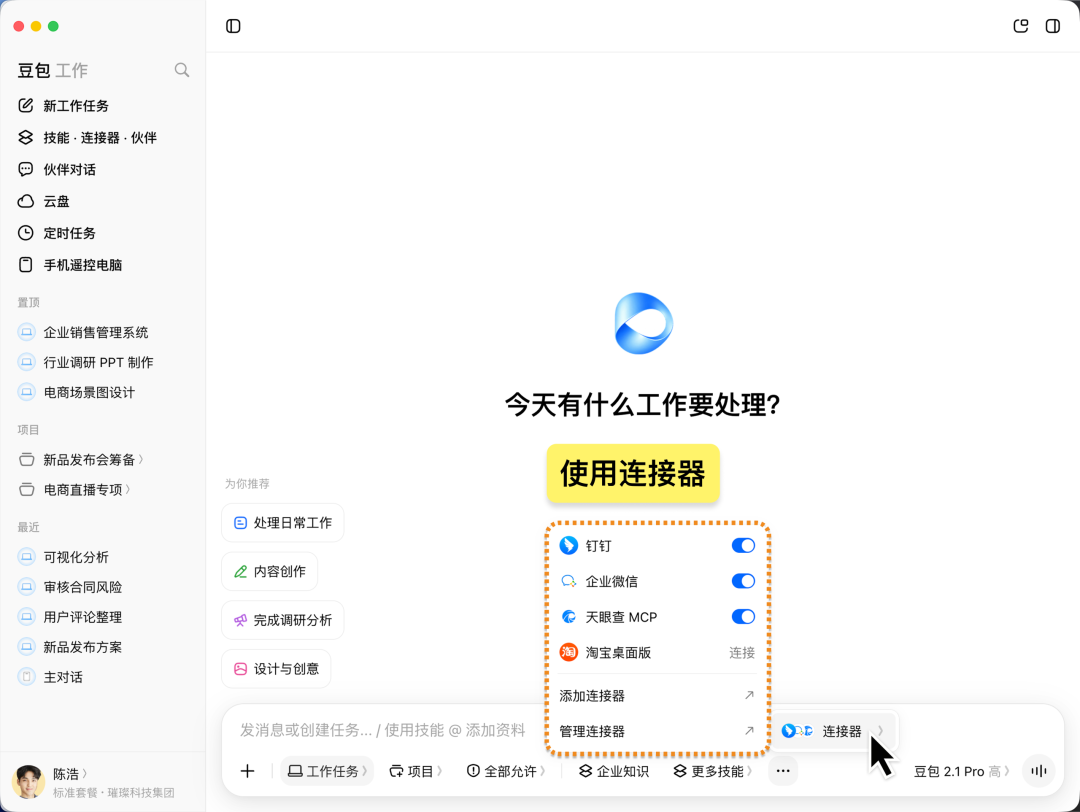
Task: Open the 工作任务 mode dropdown
Action: tap(327, 771)
